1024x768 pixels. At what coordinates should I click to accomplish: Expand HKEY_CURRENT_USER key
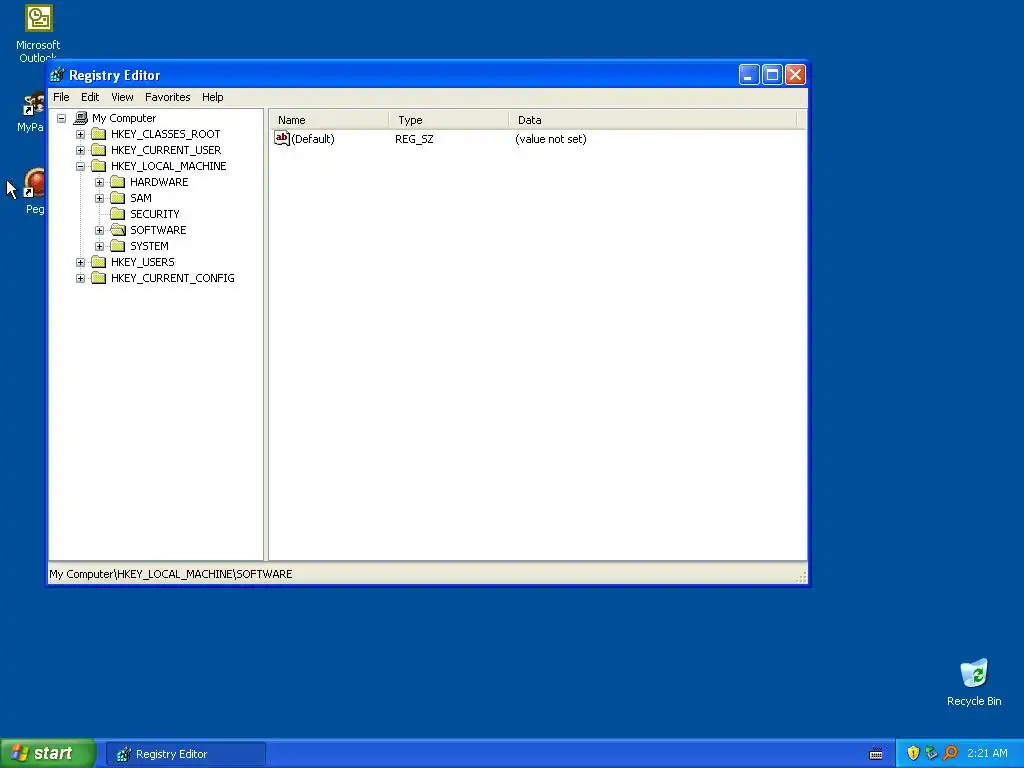tap(80, 150)
